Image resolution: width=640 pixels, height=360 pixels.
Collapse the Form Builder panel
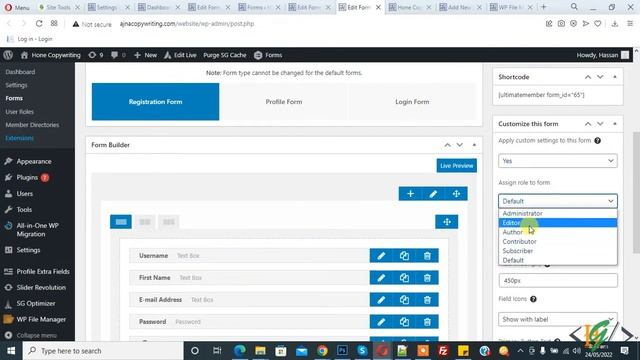coord(474,145)
